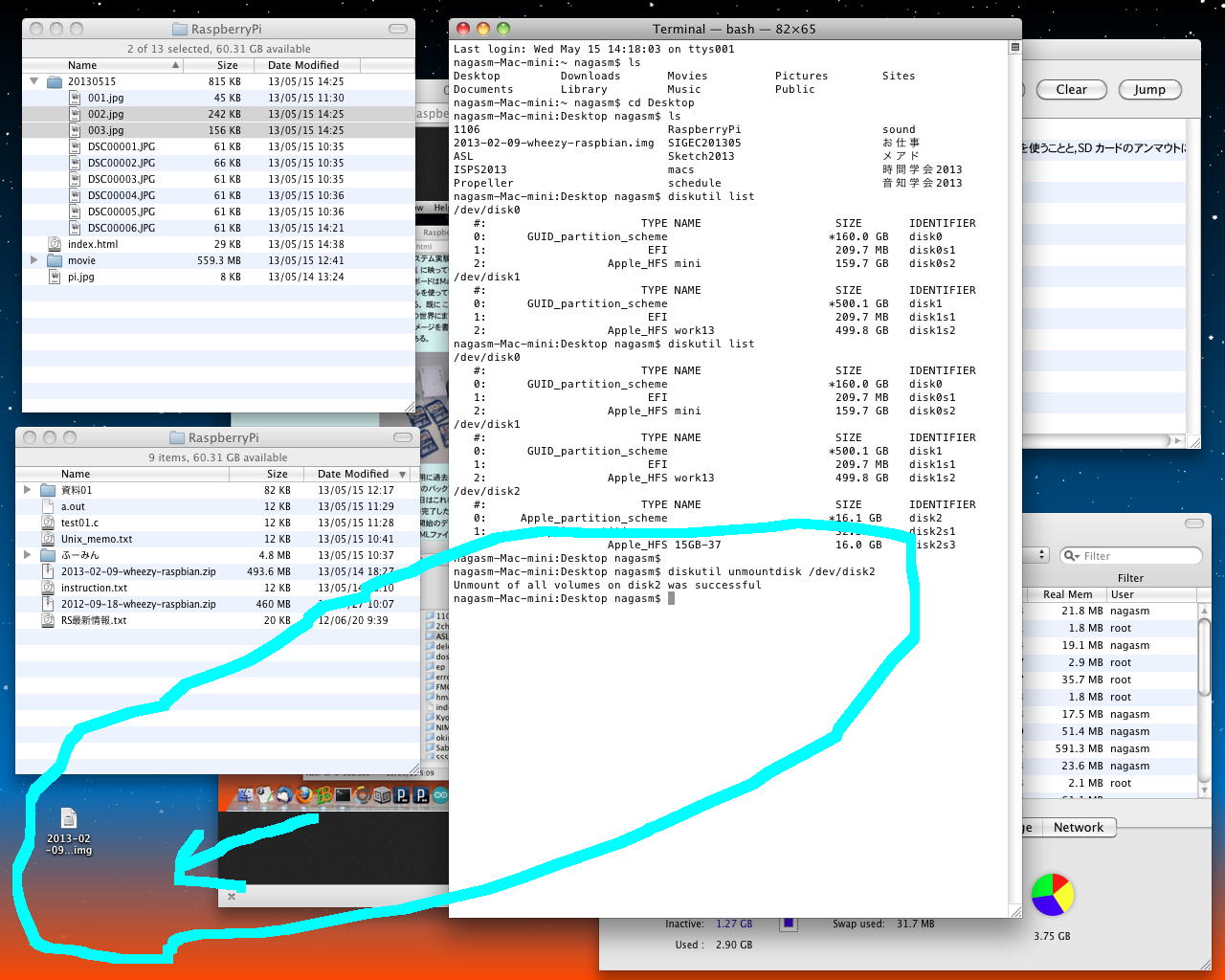This screenshot has width=1225, height=980.
Task: Select the 2012-09-18-wheezy-raspbian.zip file
Action: click(139, 604)
